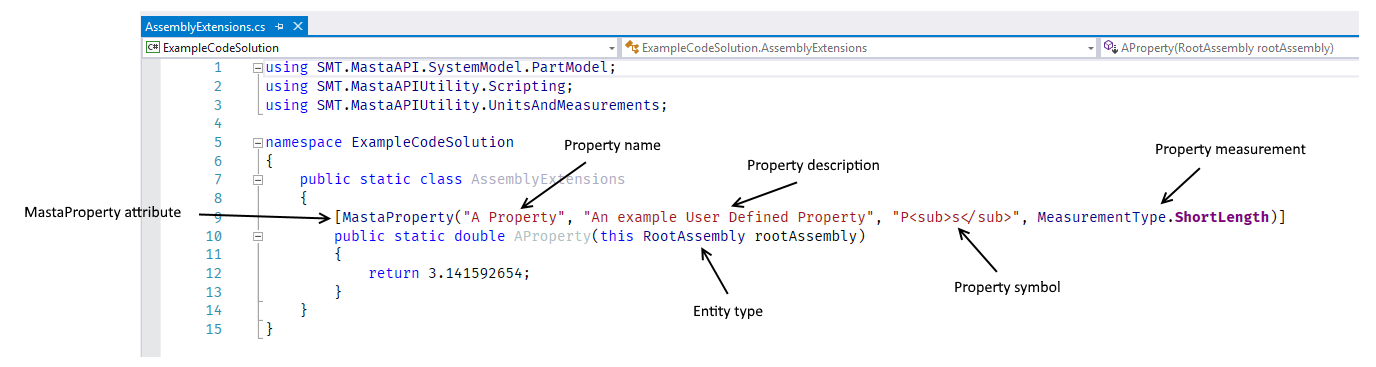Screen dimensions: 1376x367
Task: Click the C# project icon in navigation bar
Action: pyautogui.click(x=153, y=48)
